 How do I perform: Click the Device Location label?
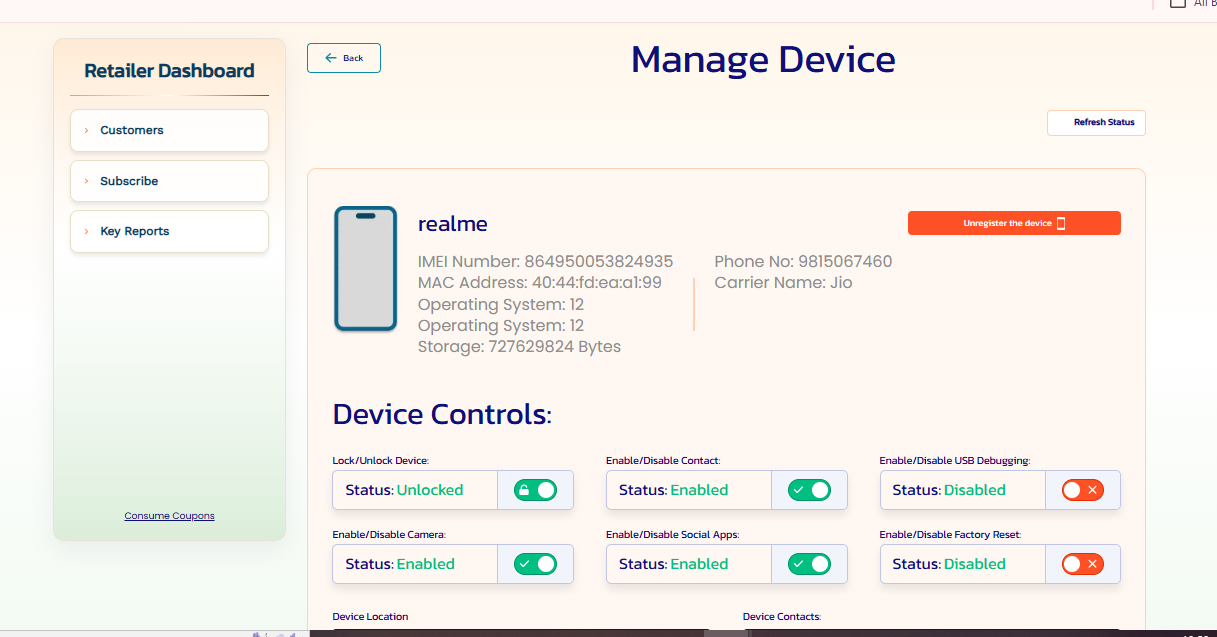click(x=370, y=617)
